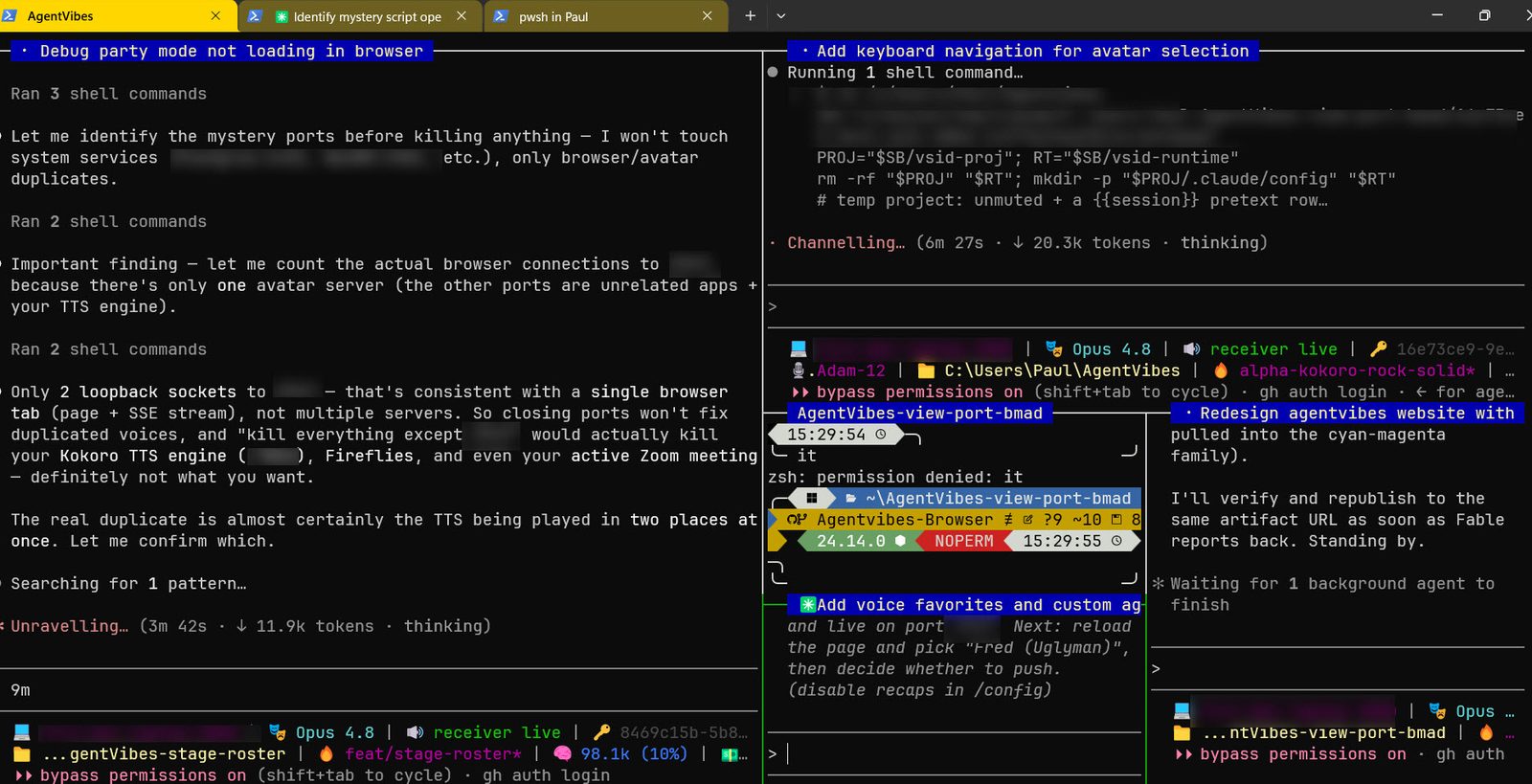Click the key icon before '16e73ce9-9e'
The width and height of the screenshot is (1532, 784).
1378,349
